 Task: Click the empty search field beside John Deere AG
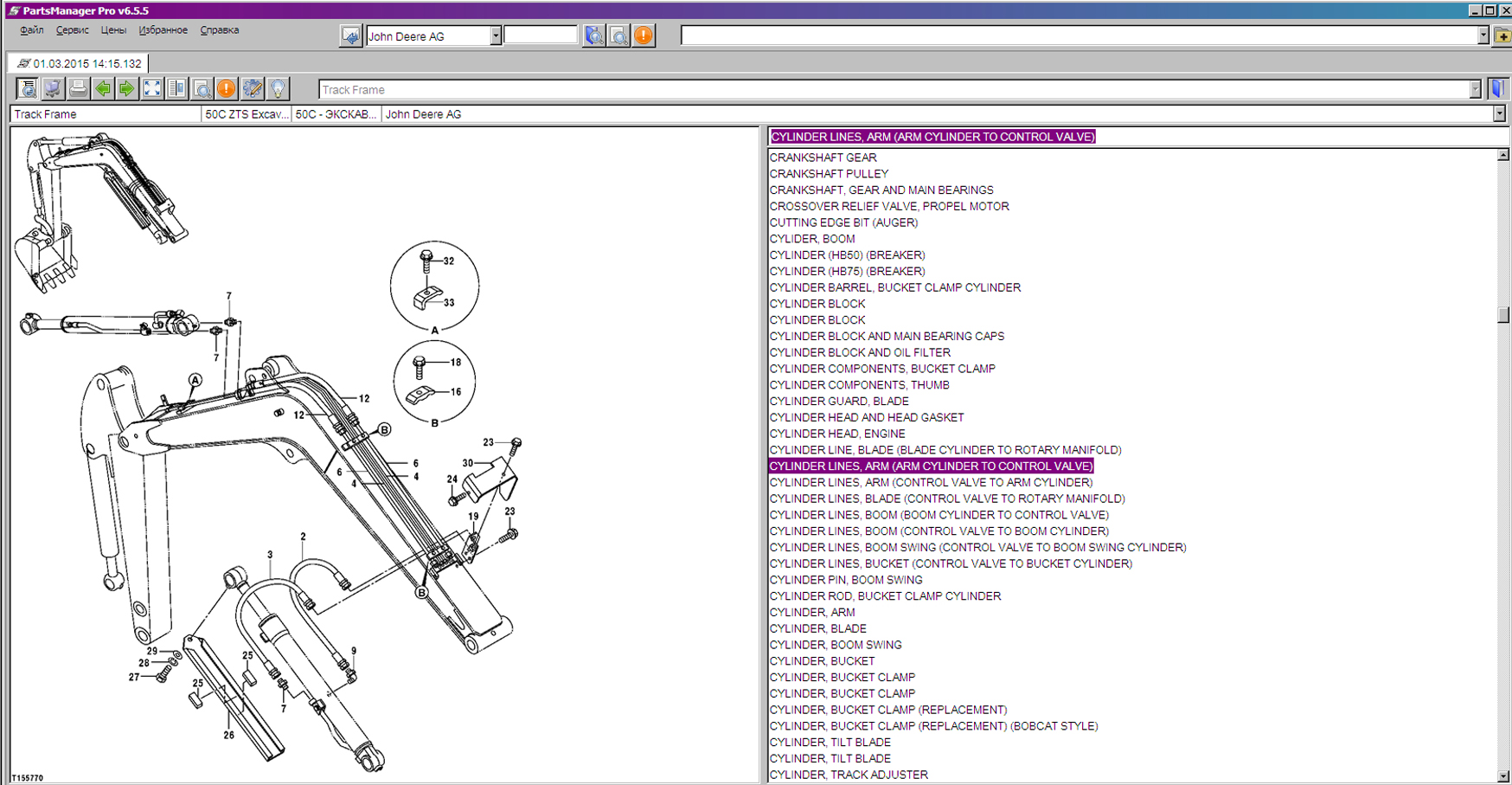[541, 35]
